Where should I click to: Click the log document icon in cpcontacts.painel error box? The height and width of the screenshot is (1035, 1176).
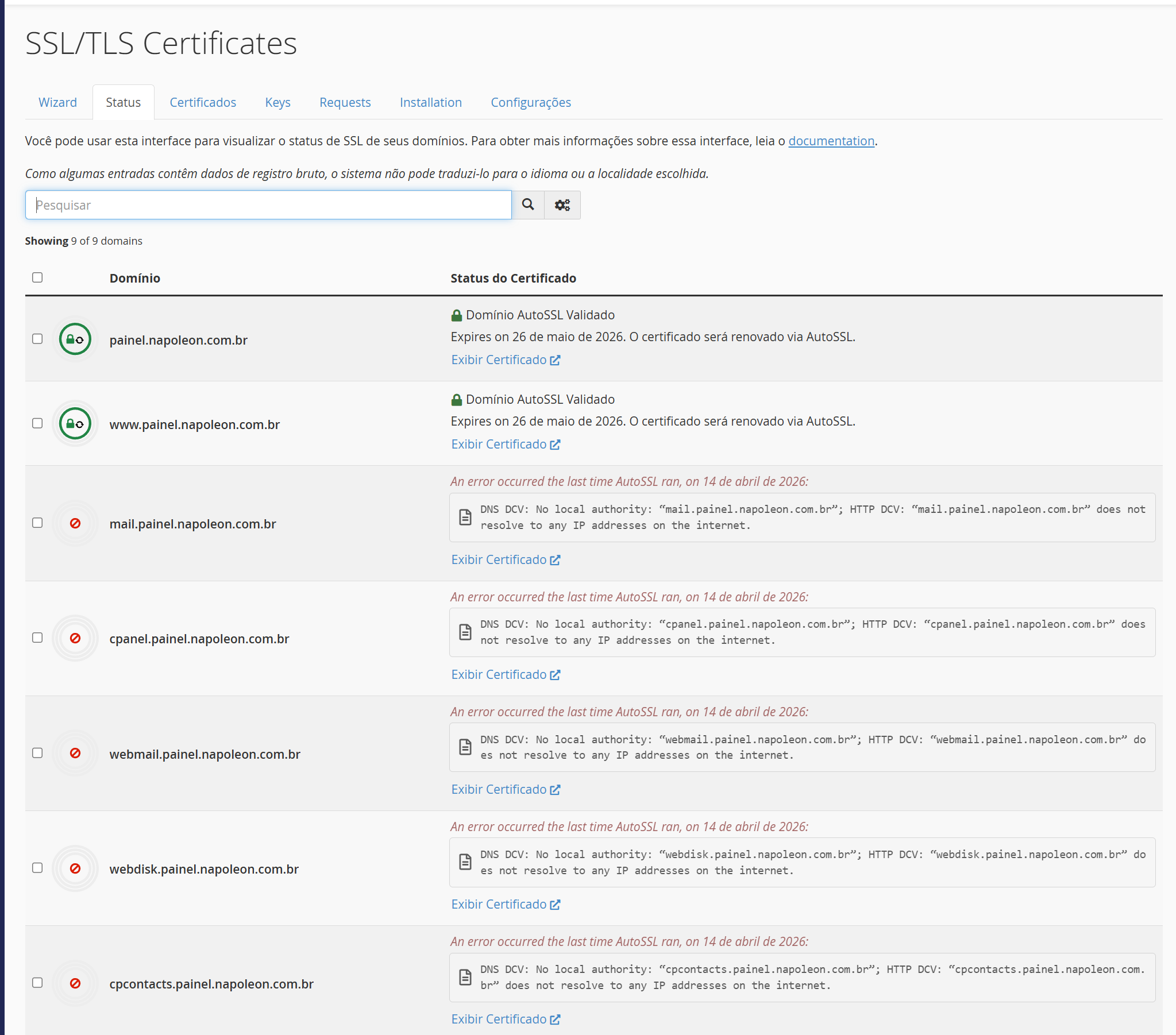point(465,978)
